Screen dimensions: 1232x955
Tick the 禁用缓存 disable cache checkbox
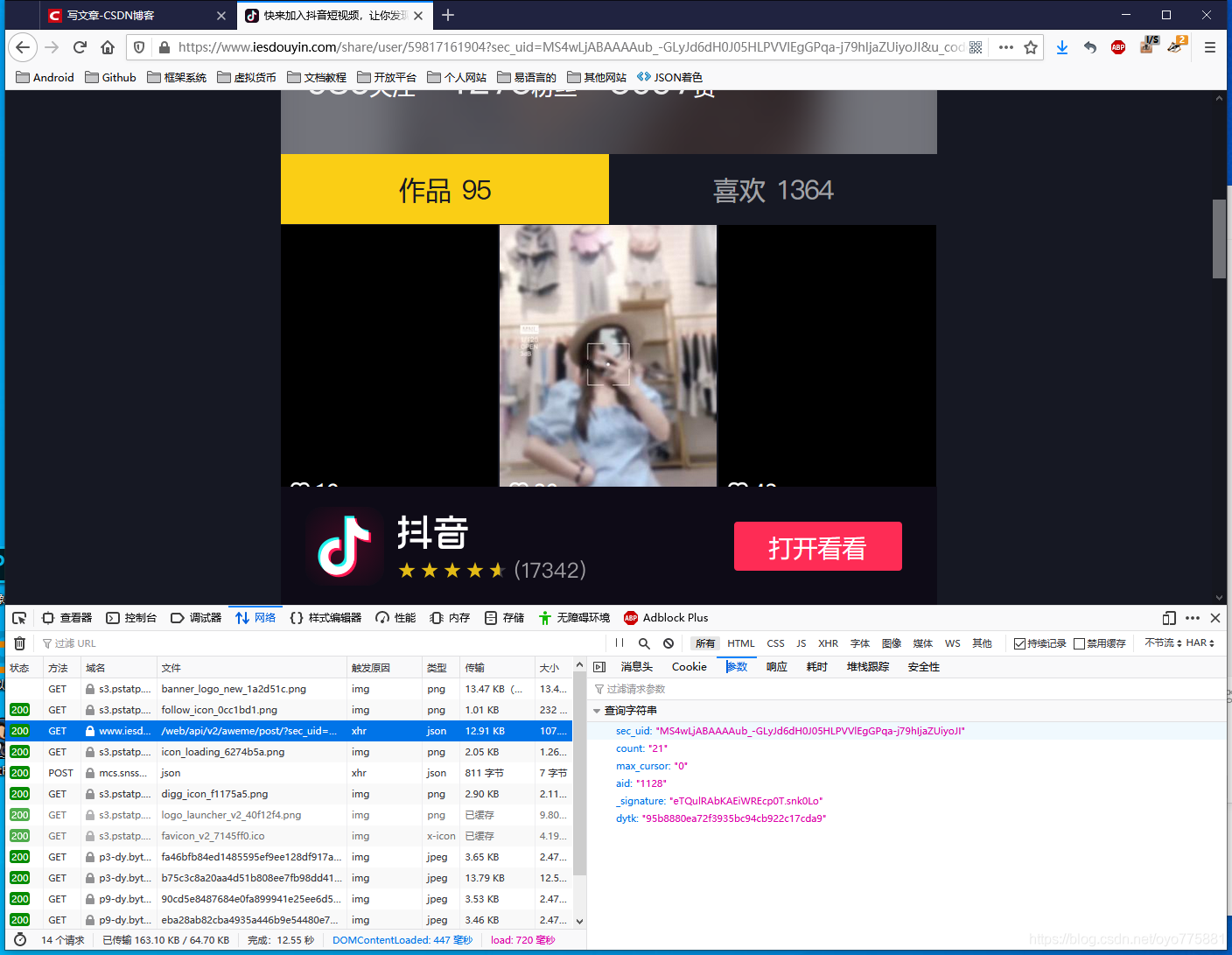(1079, 643)
